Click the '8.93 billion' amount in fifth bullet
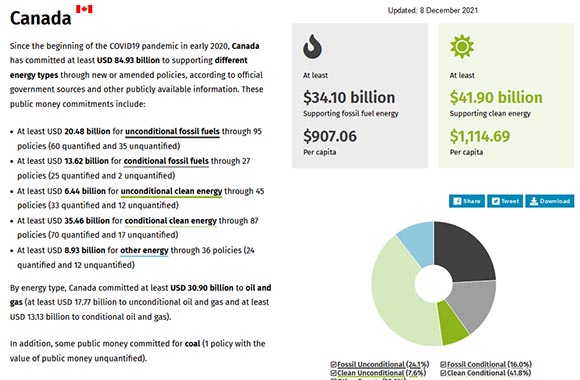Image resolution: width=580 pixels, height=380 pixels. pos(85,250)
